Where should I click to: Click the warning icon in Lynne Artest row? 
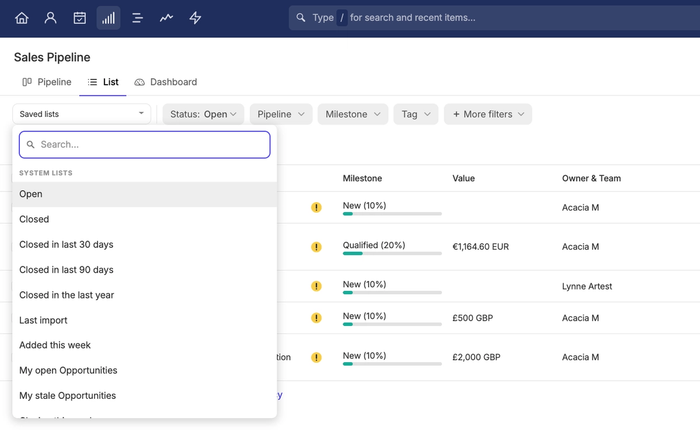point(316,286)
